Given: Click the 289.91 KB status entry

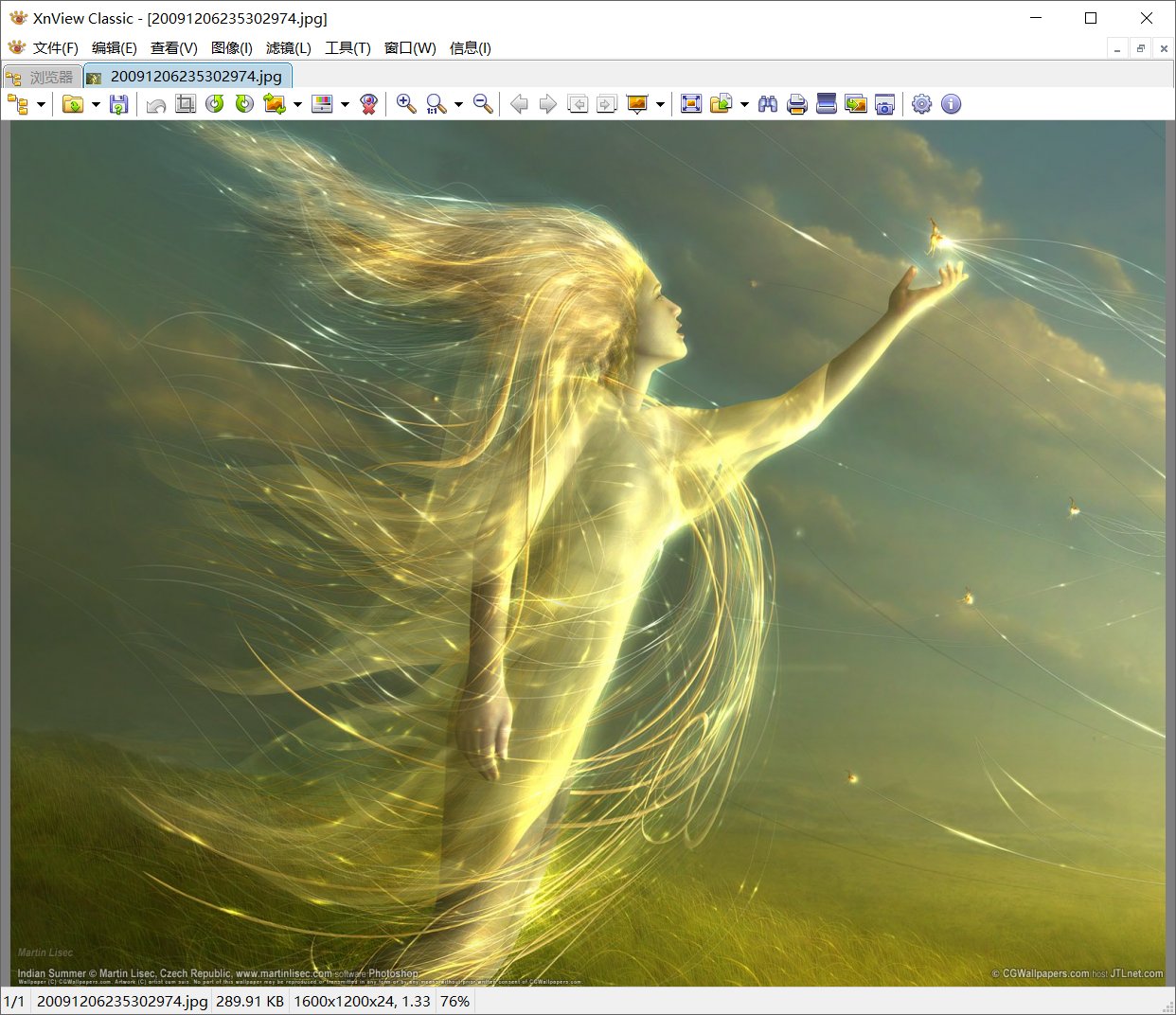Looking at the screenshot, I should click(x=250, y=1001).
